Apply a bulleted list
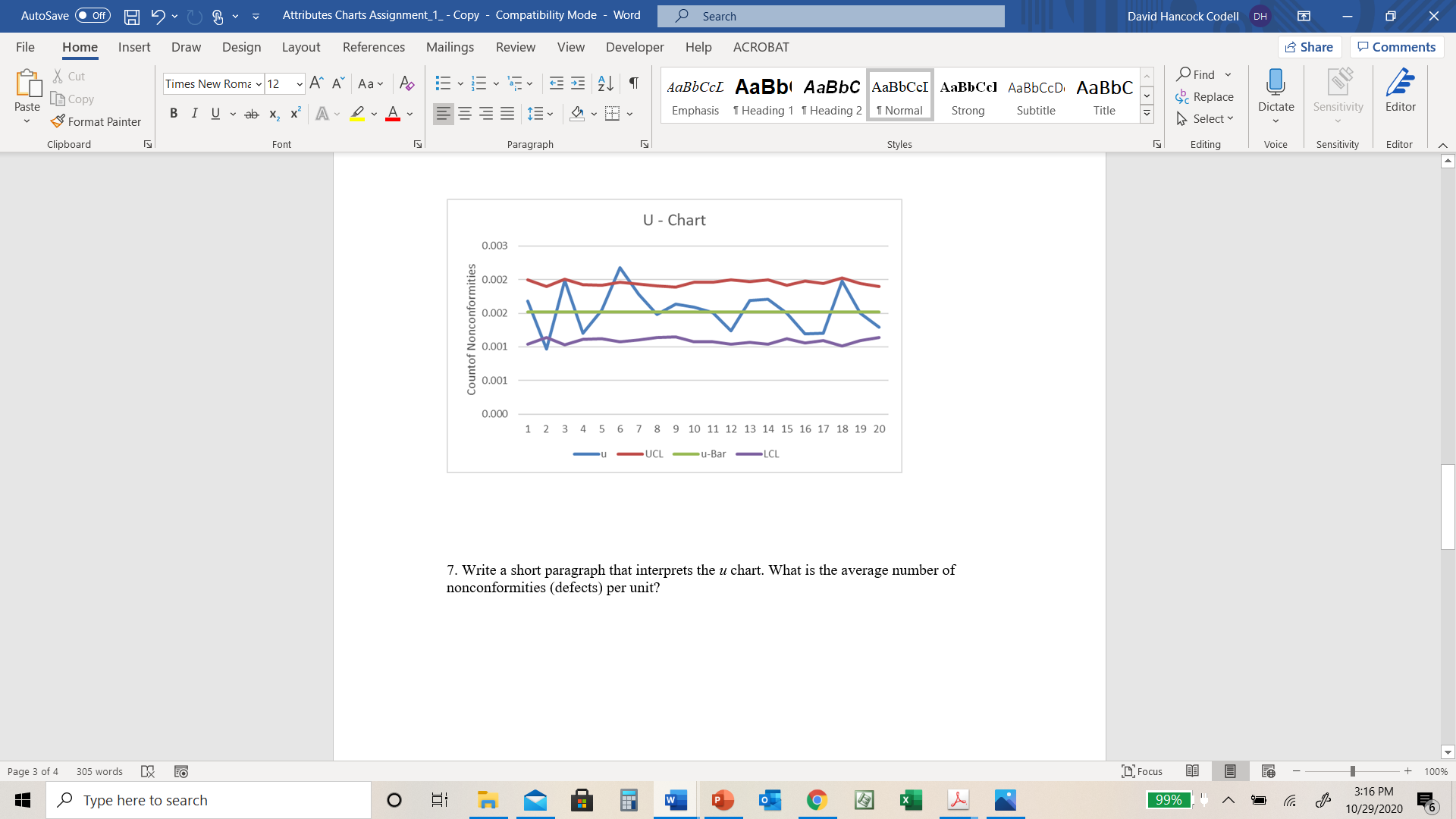1456x819 pixels. tap(443, 83)
